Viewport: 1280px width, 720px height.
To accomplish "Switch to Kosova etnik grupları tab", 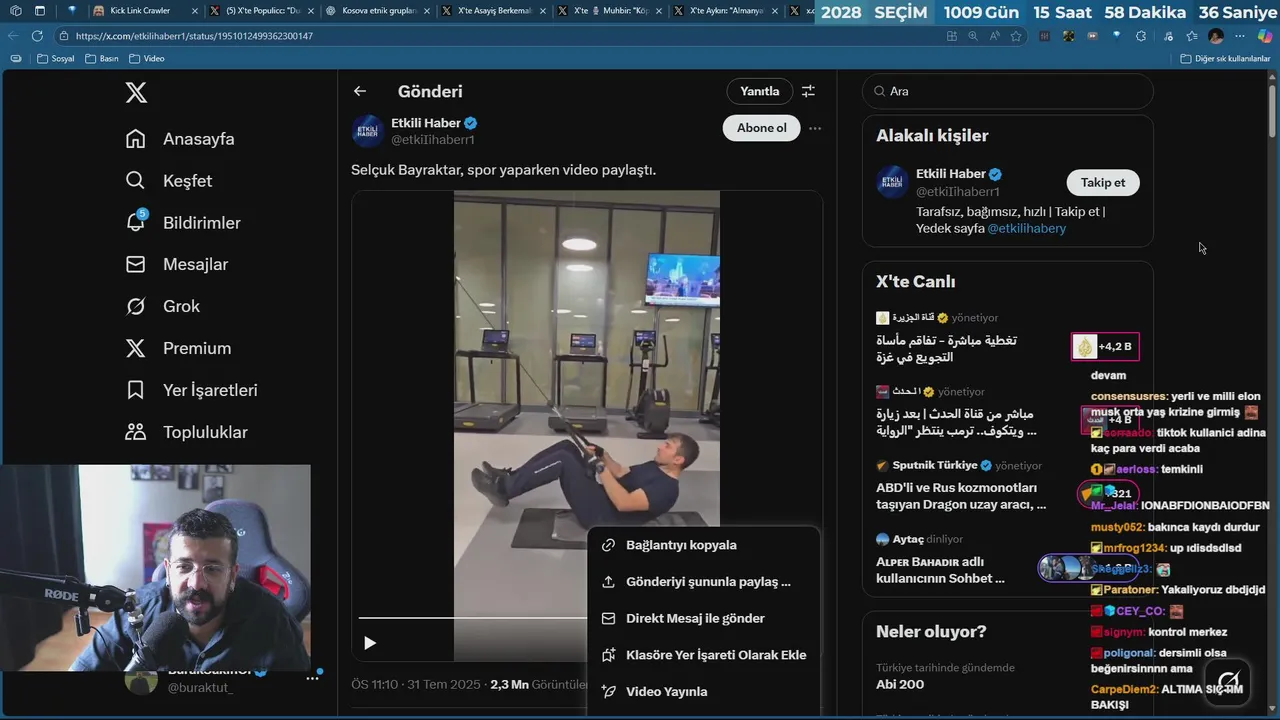I will point(378,11).
